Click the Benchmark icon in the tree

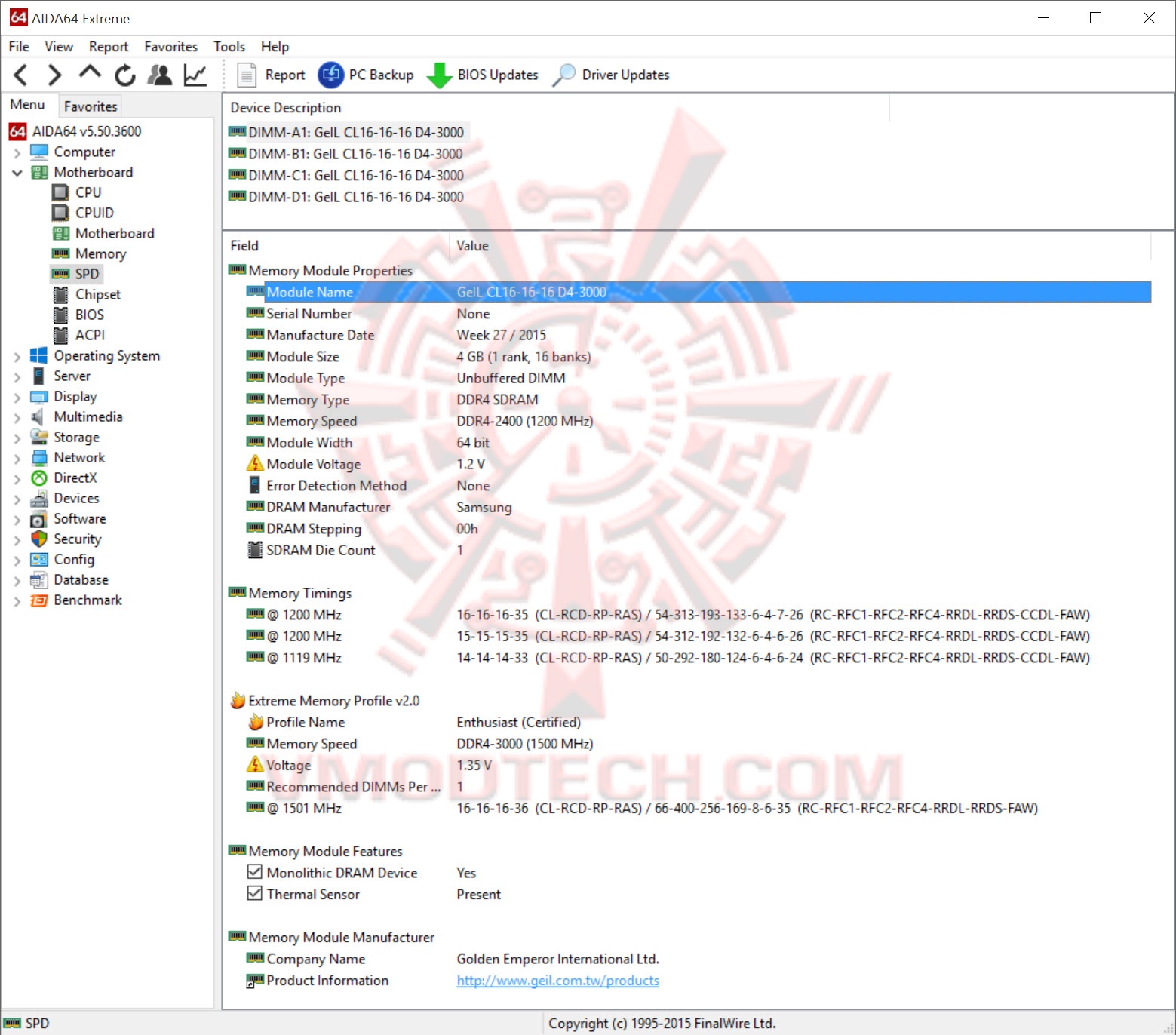pyautogui.click(x=38, y=600)
